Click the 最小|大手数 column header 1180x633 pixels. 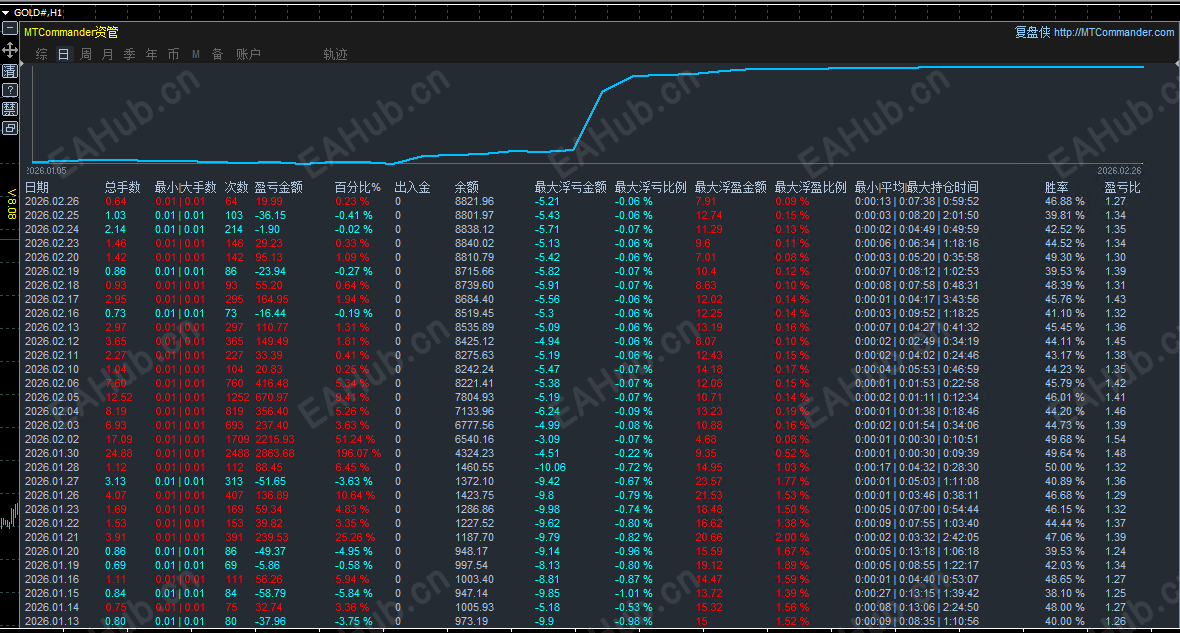tap(185, 187)
